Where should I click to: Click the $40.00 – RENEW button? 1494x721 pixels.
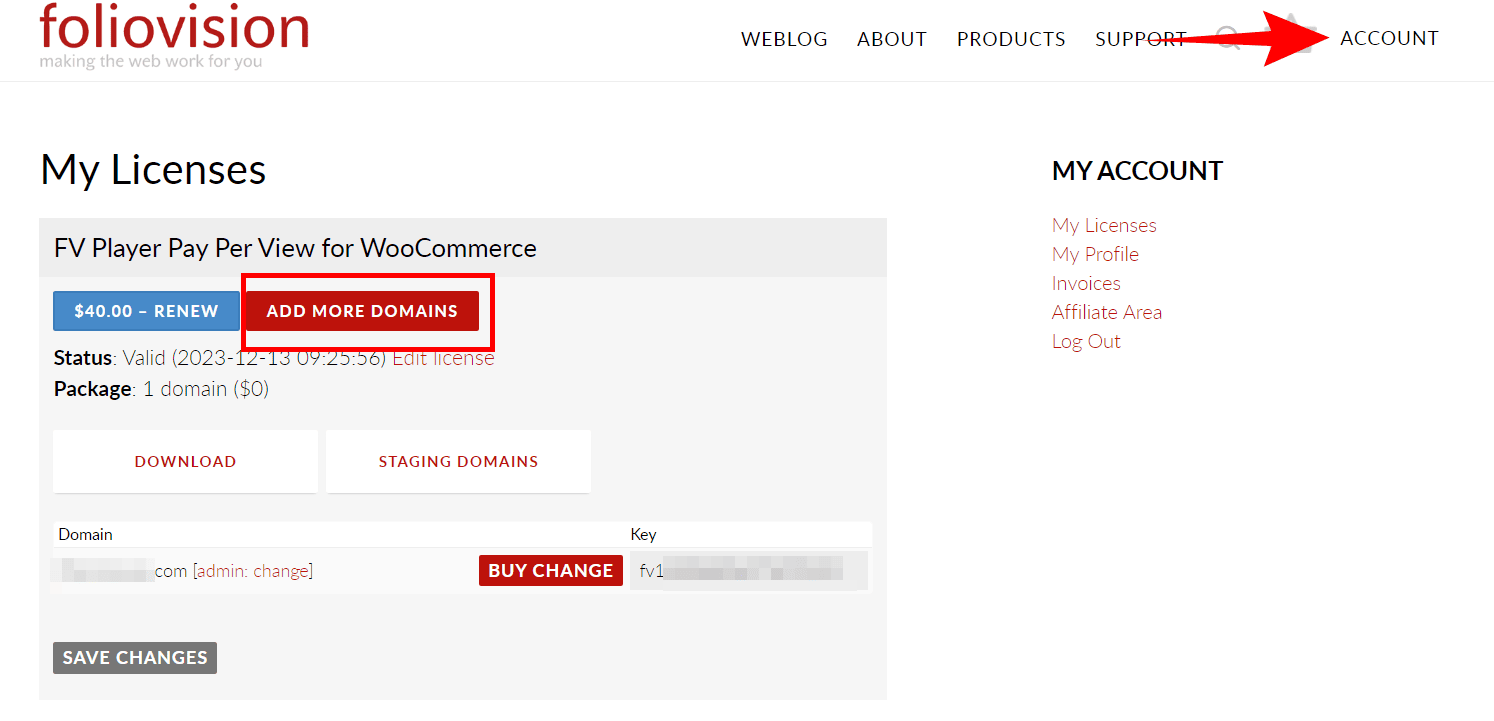tap(146, 311)
